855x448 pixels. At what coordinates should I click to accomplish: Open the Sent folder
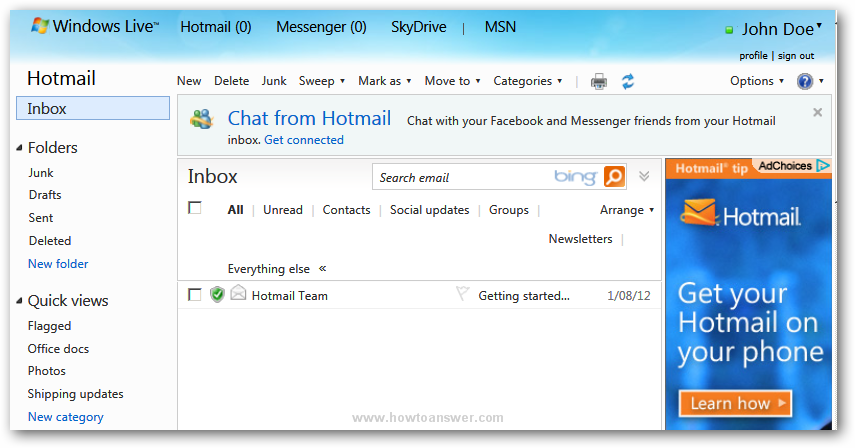pyautogui.click(x=41, y=217)
